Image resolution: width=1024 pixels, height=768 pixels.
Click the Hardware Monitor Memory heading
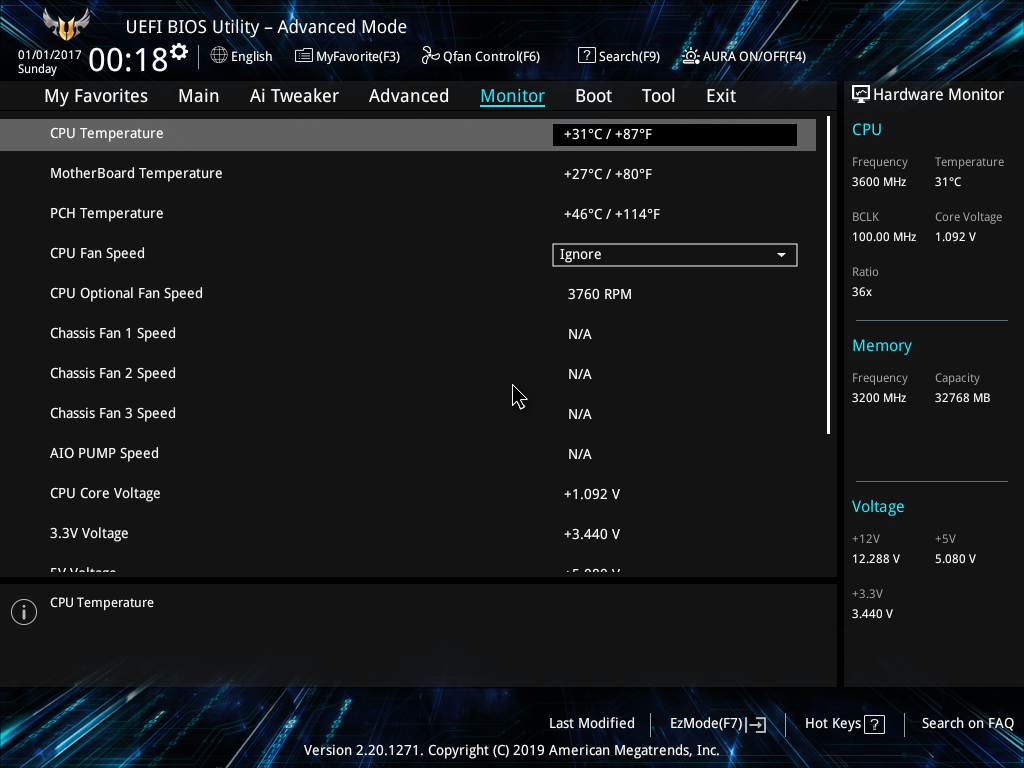(882, 346)
